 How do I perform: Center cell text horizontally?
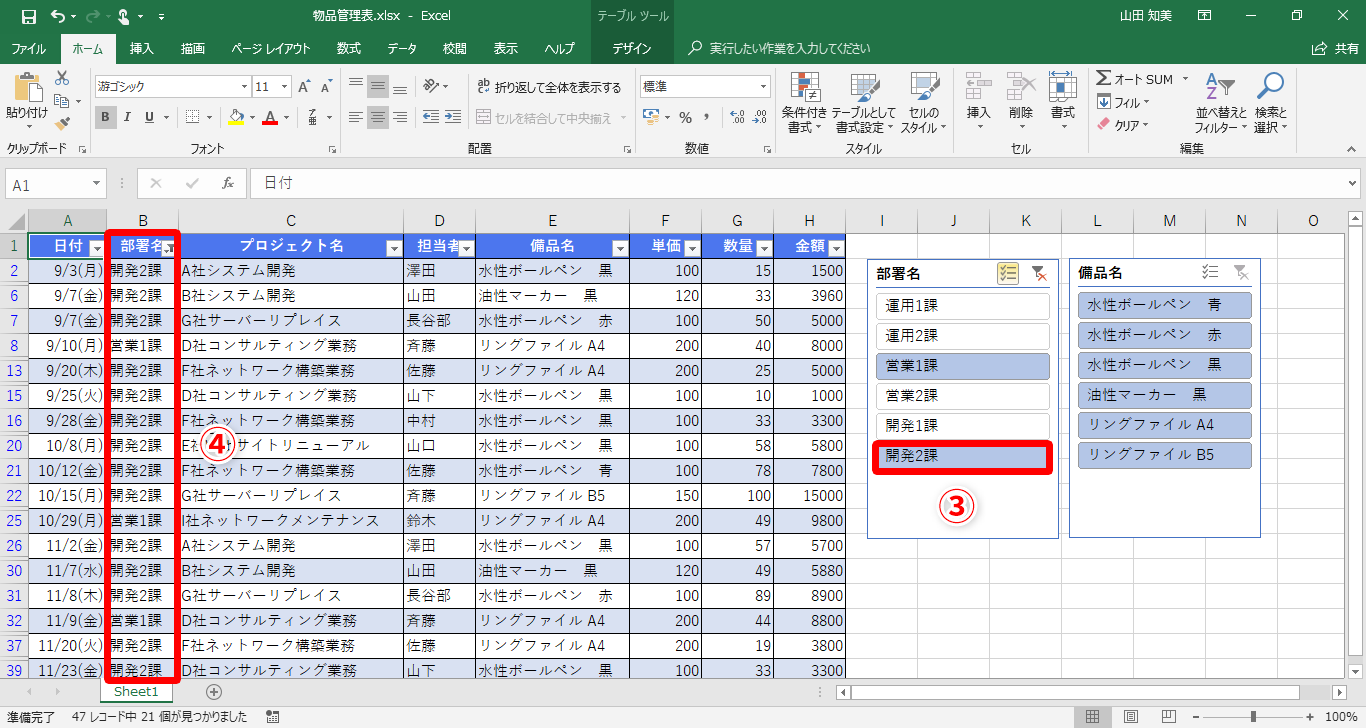point(377,118)
